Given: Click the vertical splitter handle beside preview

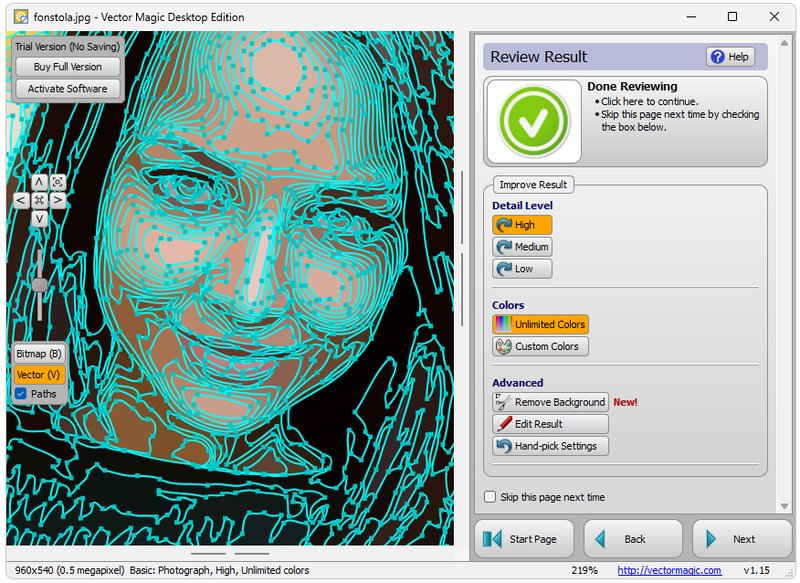Looking at the screenshot, I should pyautogui.click(x=462, y=250).
